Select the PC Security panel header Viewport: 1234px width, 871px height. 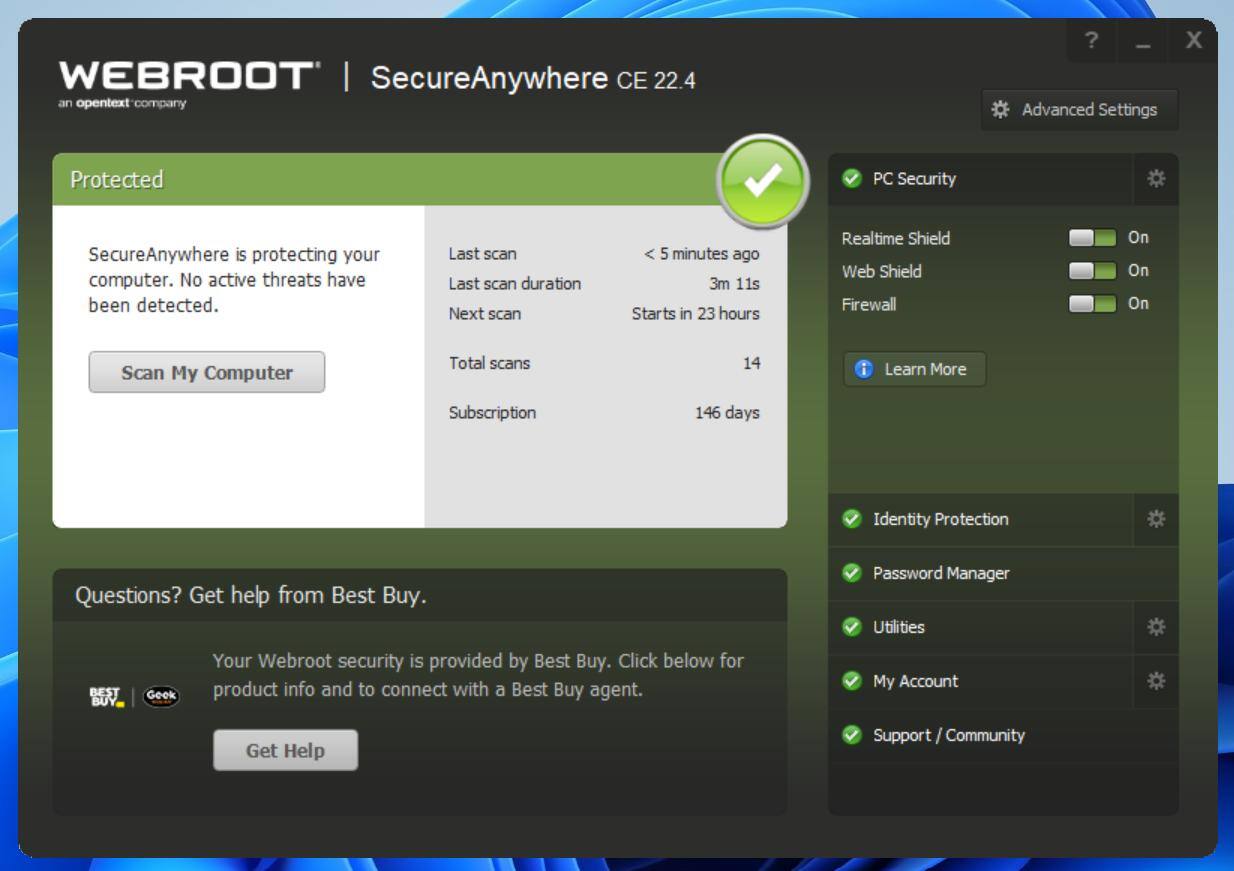click(914, 179)
